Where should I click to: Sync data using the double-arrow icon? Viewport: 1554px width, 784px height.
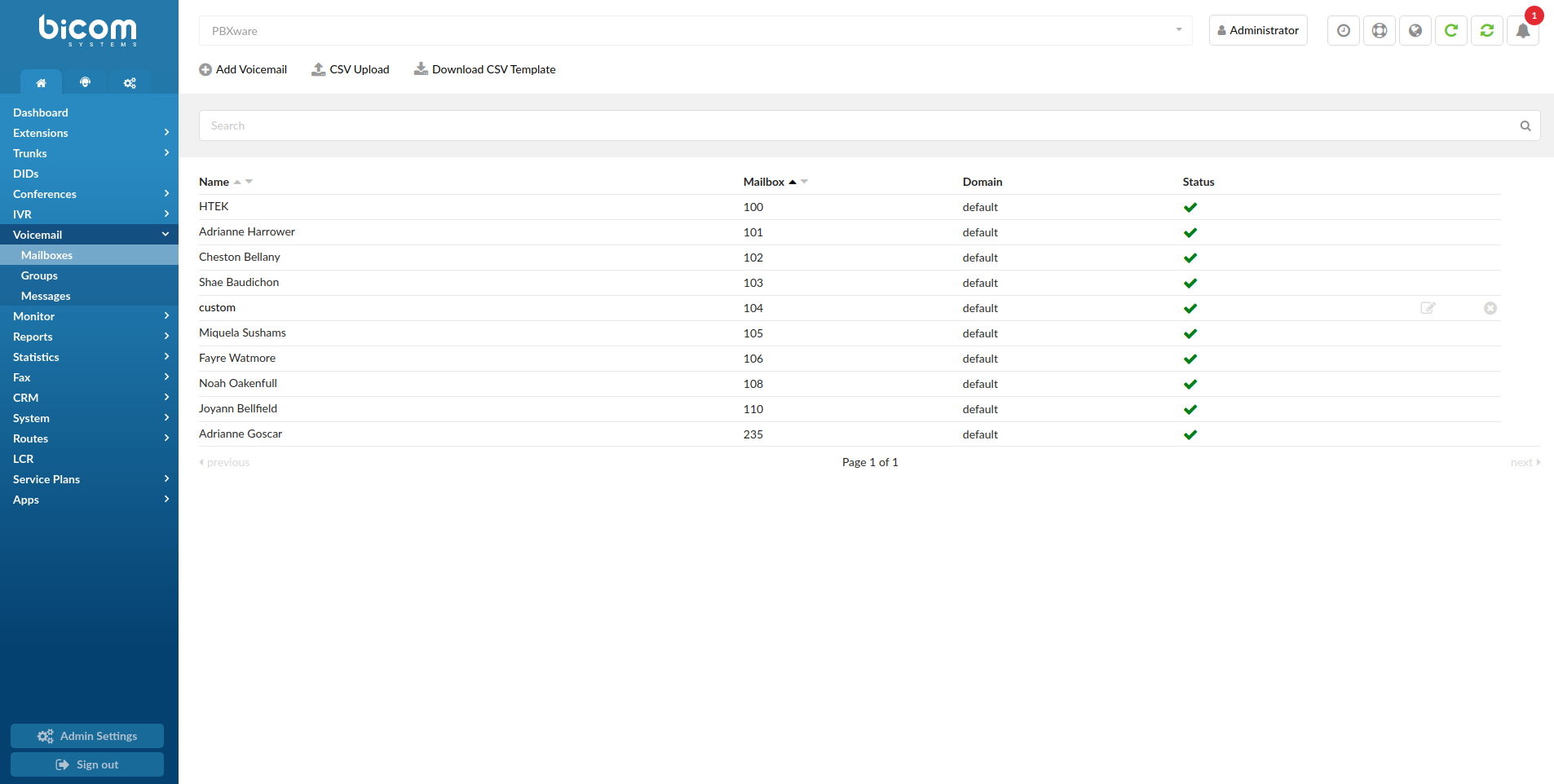tap(1486, 30)
